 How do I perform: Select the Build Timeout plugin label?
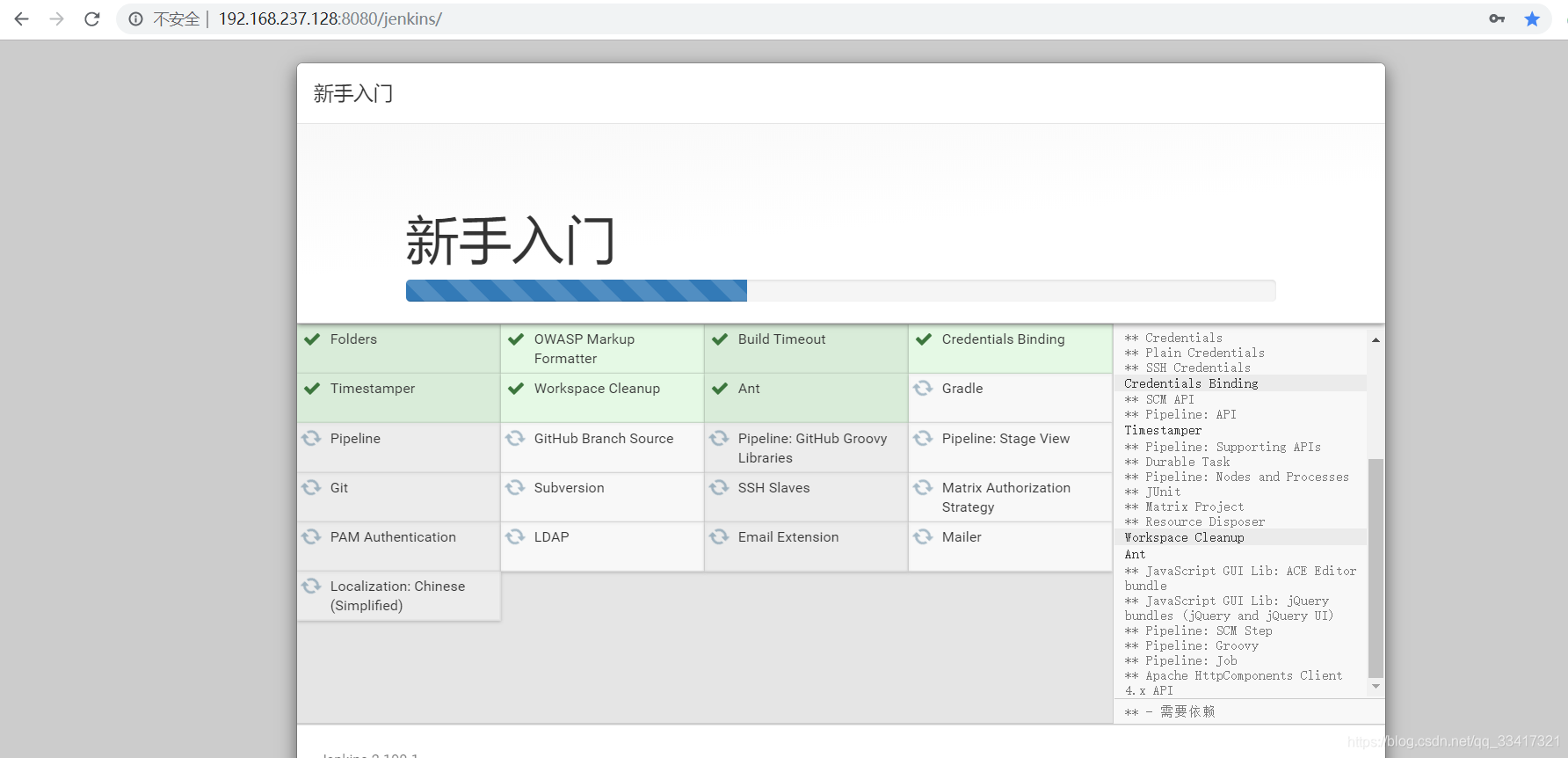pos(781,339)
